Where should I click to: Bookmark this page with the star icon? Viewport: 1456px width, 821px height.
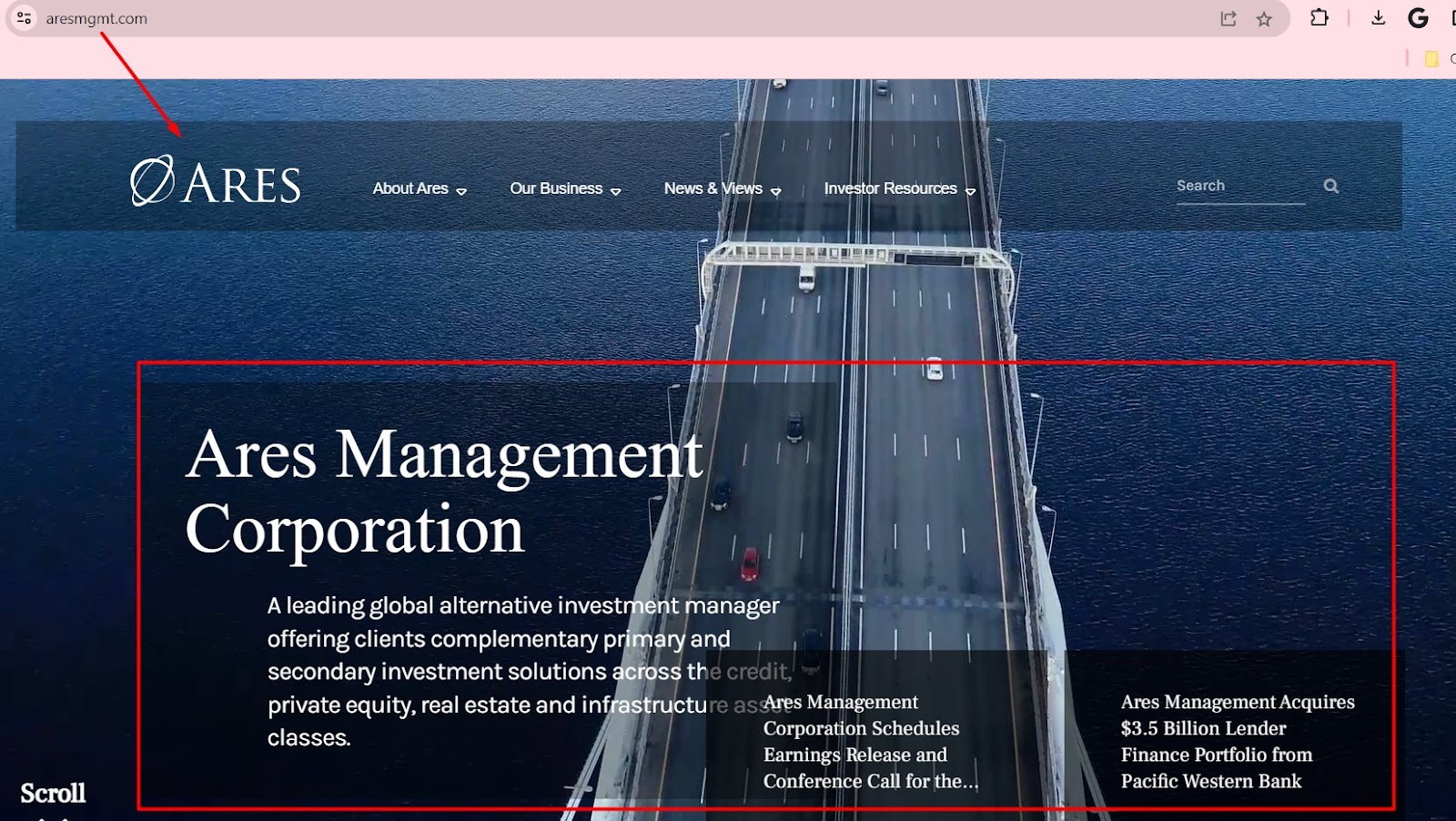click(1264, 19)
